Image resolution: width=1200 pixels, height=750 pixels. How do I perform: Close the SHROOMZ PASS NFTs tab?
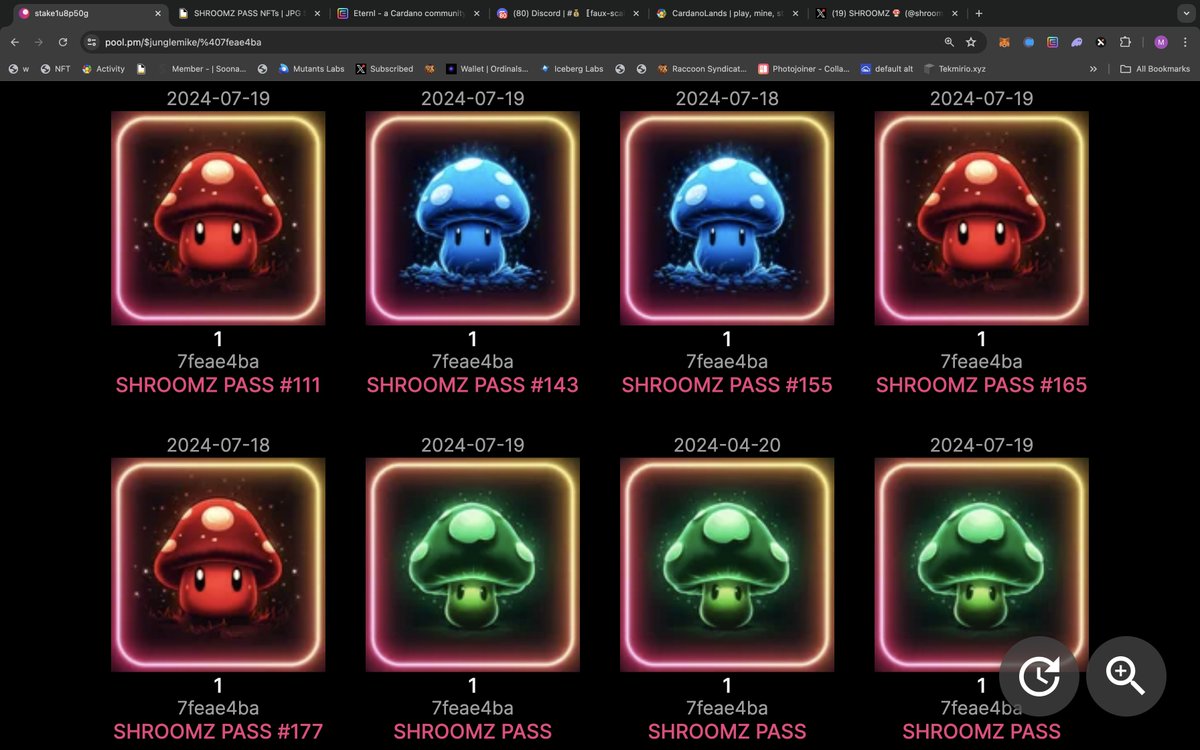coord(318,14)
